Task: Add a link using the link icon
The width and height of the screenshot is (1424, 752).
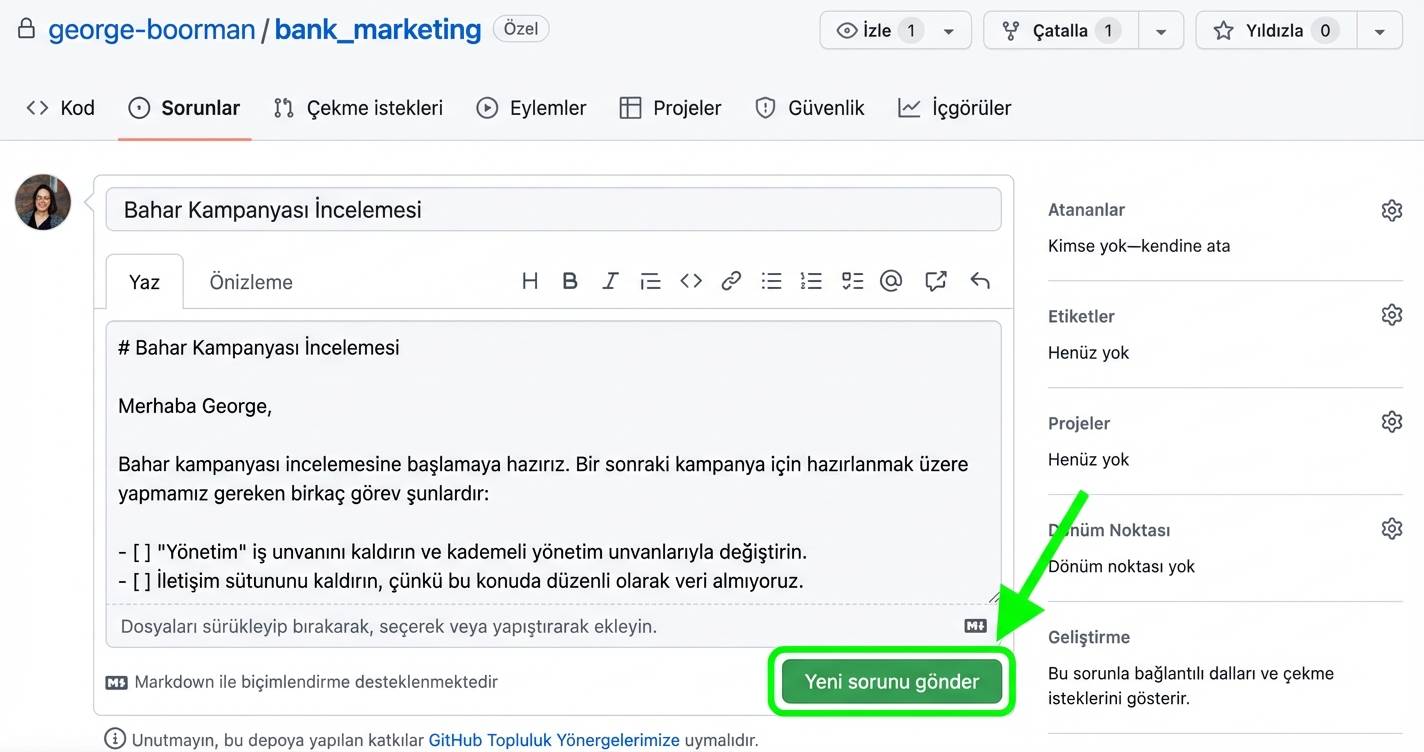Action: pos(731,281)
